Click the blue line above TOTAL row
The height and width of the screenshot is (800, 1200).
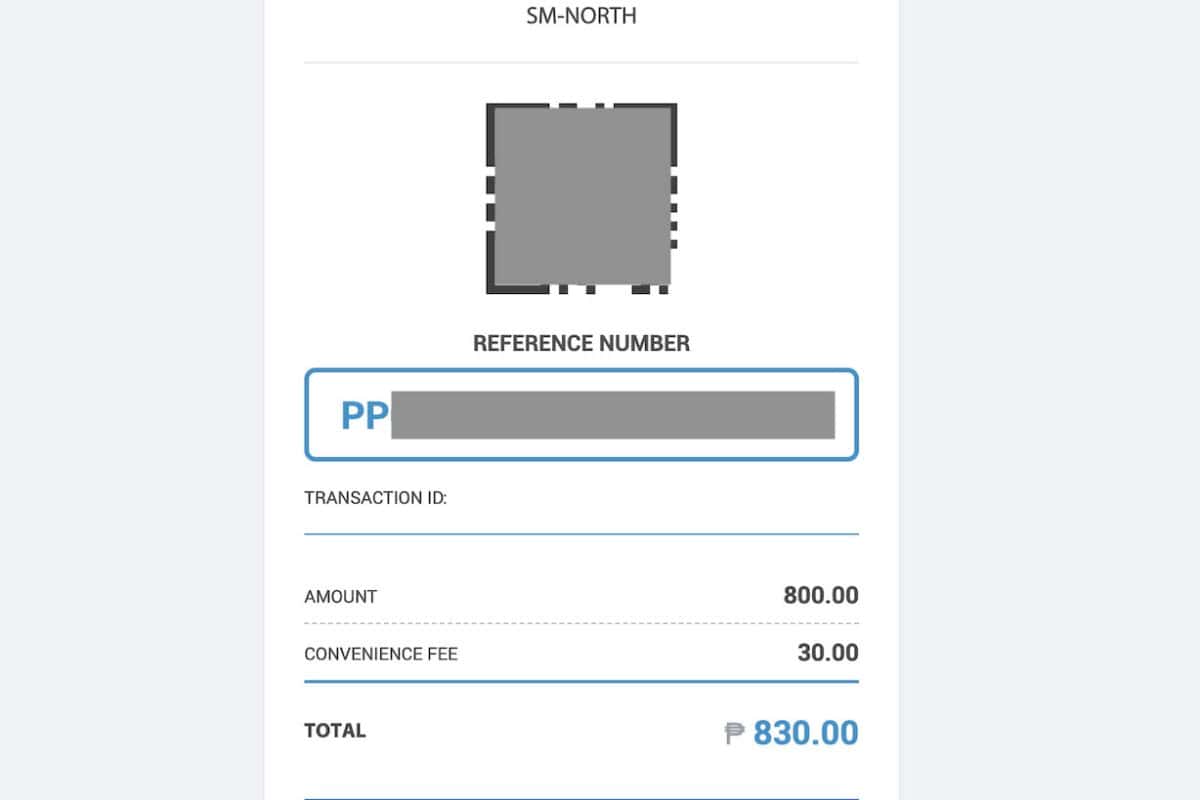point(581,681)
